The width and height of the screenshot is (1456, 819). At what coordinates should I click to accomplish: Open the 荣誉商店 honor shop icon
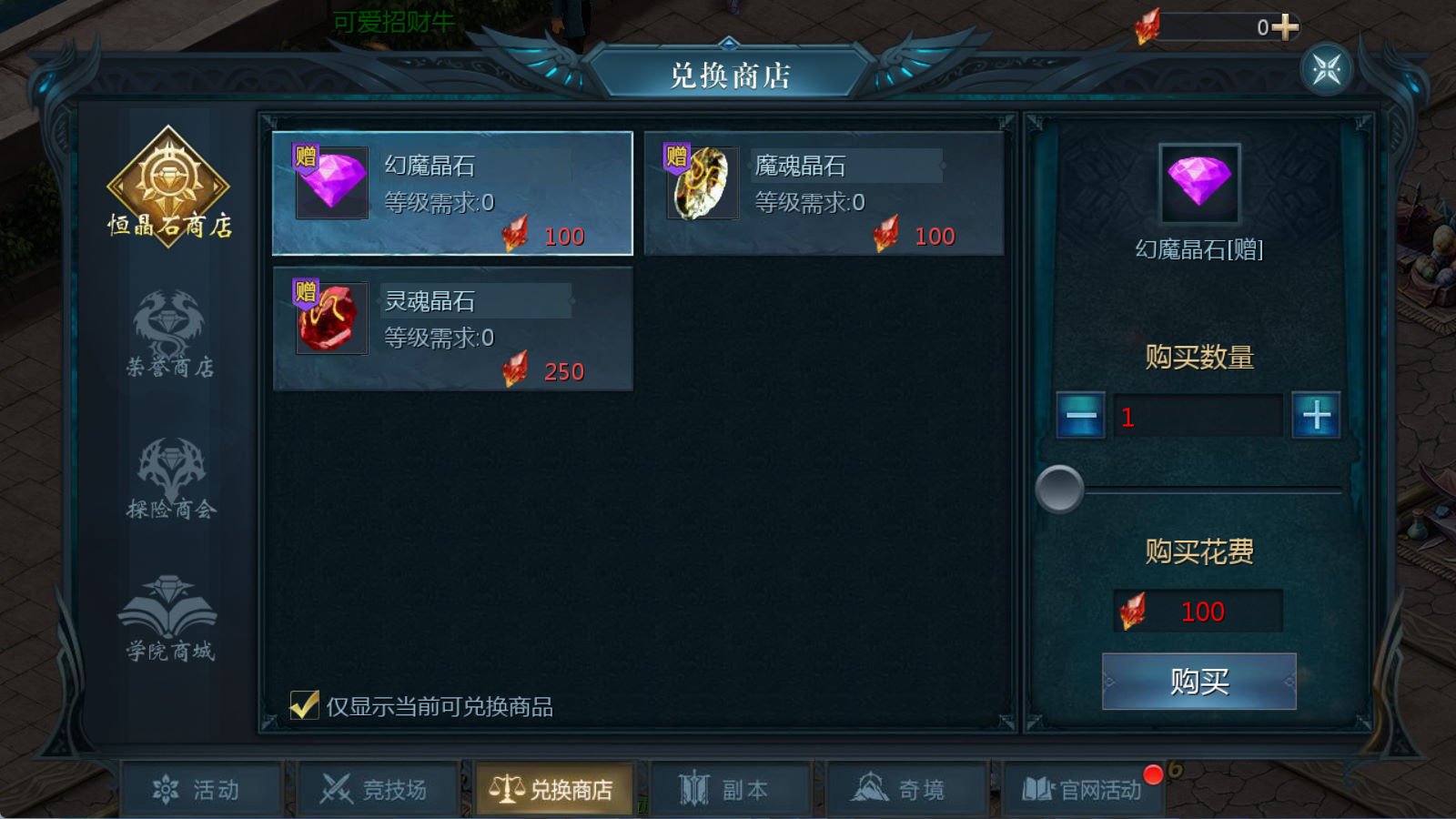[x=169, y=334]
